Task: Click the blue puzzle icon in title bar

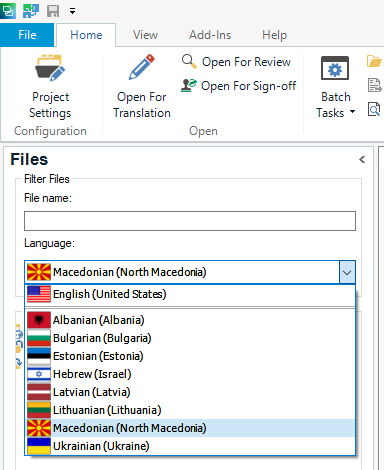Action: [31, 11]
